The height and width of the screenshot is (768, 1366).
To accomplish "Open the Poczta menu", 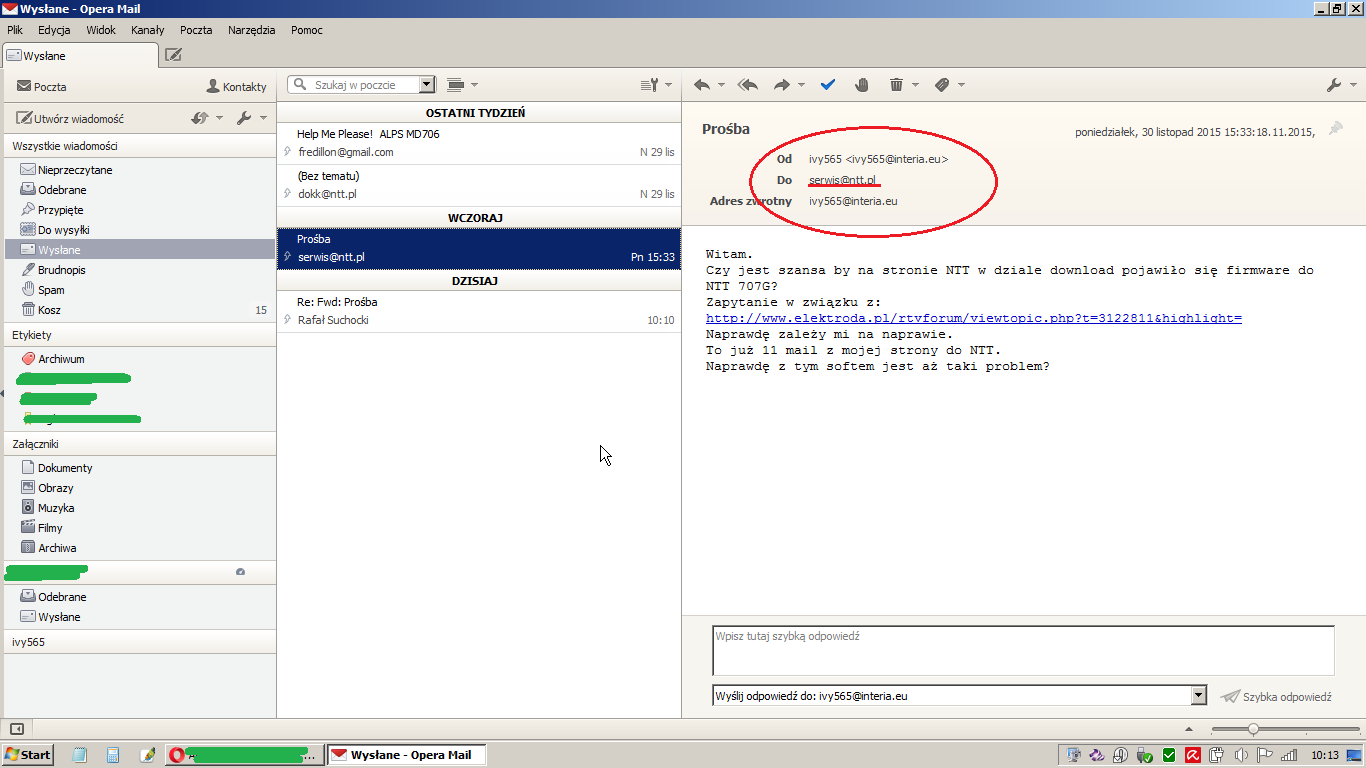I will pyautogui.click(x=196, y=30).
